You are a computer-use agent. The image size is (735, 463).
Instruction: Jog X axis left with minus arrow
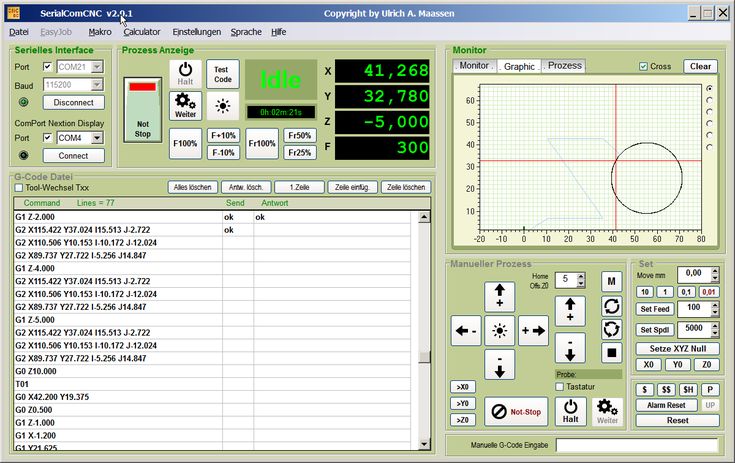[466, 330]
